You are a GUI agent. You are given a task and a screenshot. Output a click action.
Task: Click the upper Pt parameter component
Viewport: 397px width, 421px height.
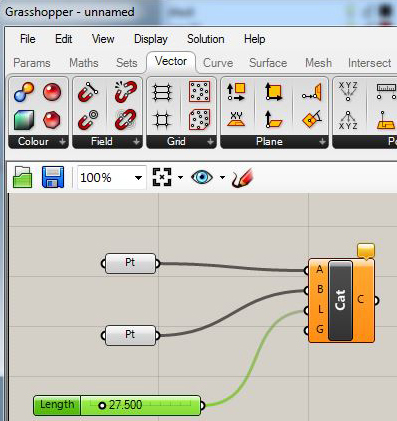pos(130,263)
